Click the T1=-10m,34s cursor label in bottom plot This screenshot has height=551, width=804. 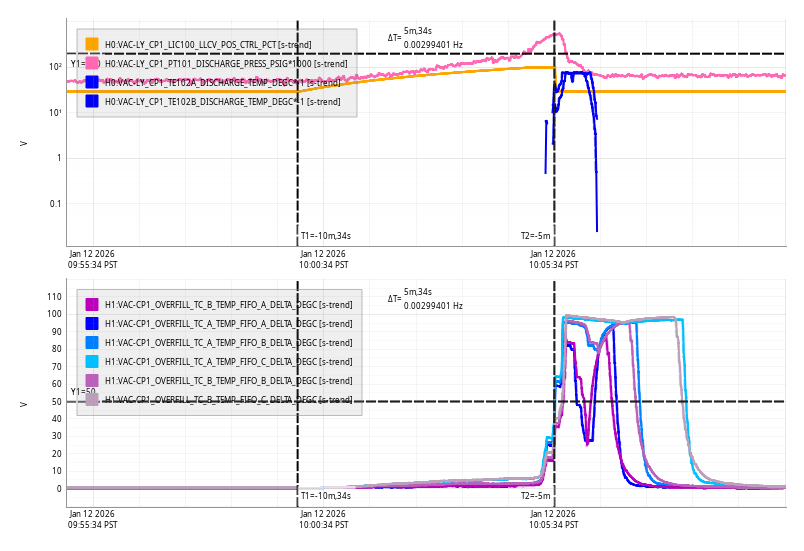[x=326, y=496]
